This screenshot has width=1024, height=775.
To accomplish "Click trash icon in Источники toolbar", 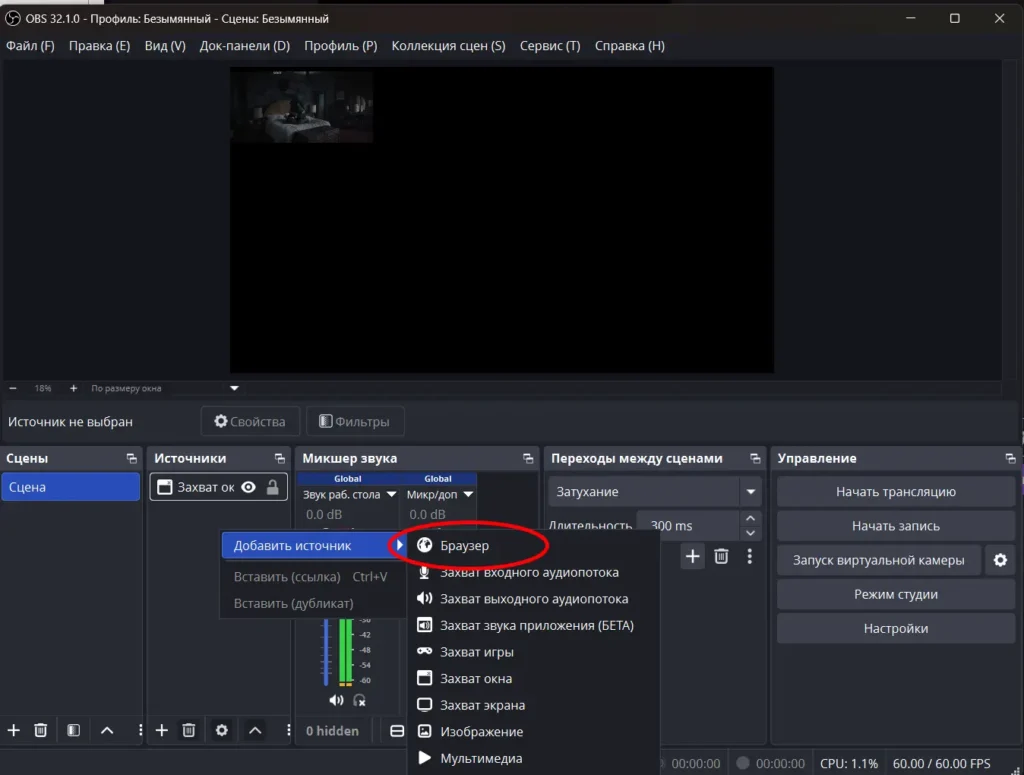I will click(x=188, y=731).
